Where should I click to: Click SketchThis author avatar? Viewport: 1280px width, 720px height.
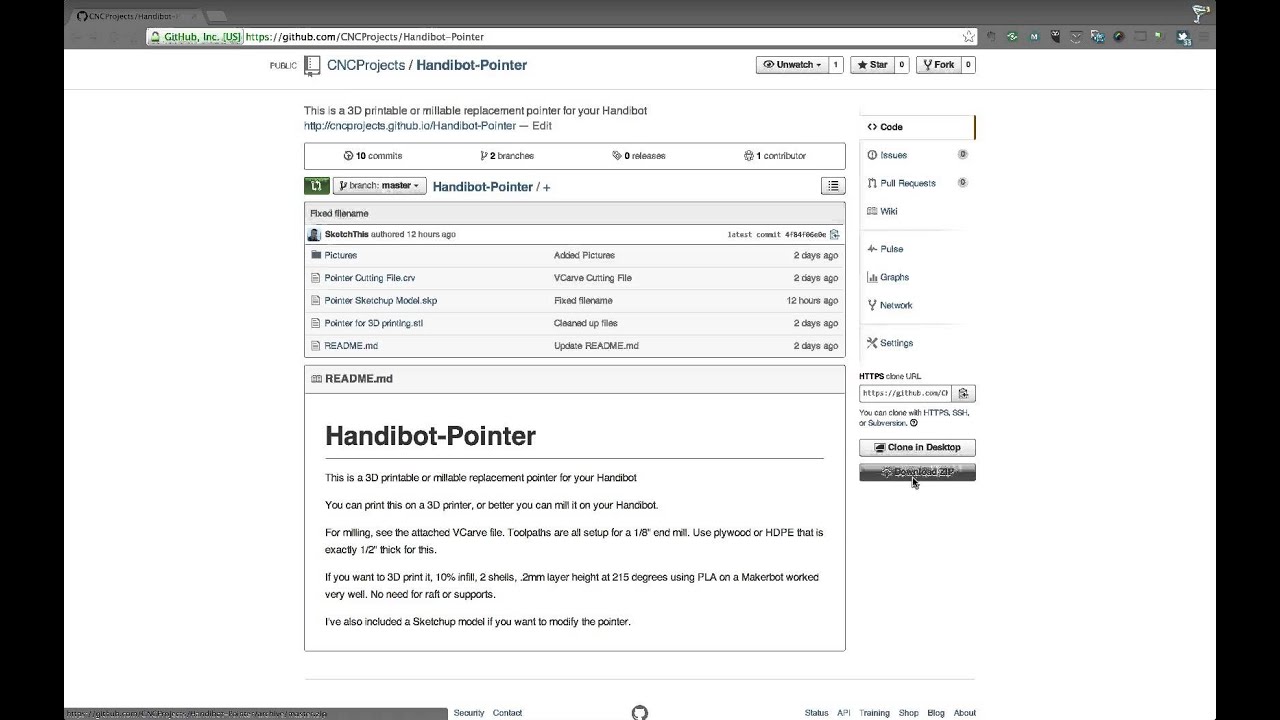314,234
